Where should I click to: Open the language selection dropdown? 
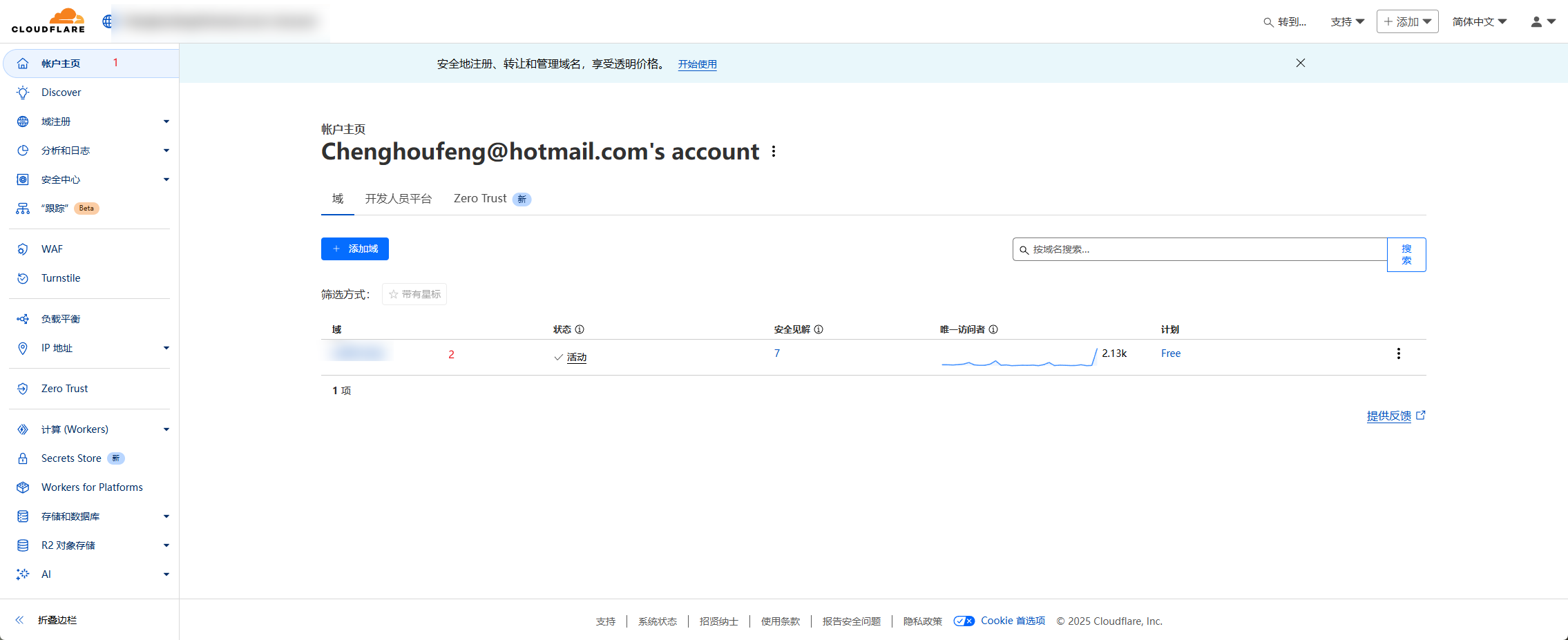click(x=1479, y=22)
